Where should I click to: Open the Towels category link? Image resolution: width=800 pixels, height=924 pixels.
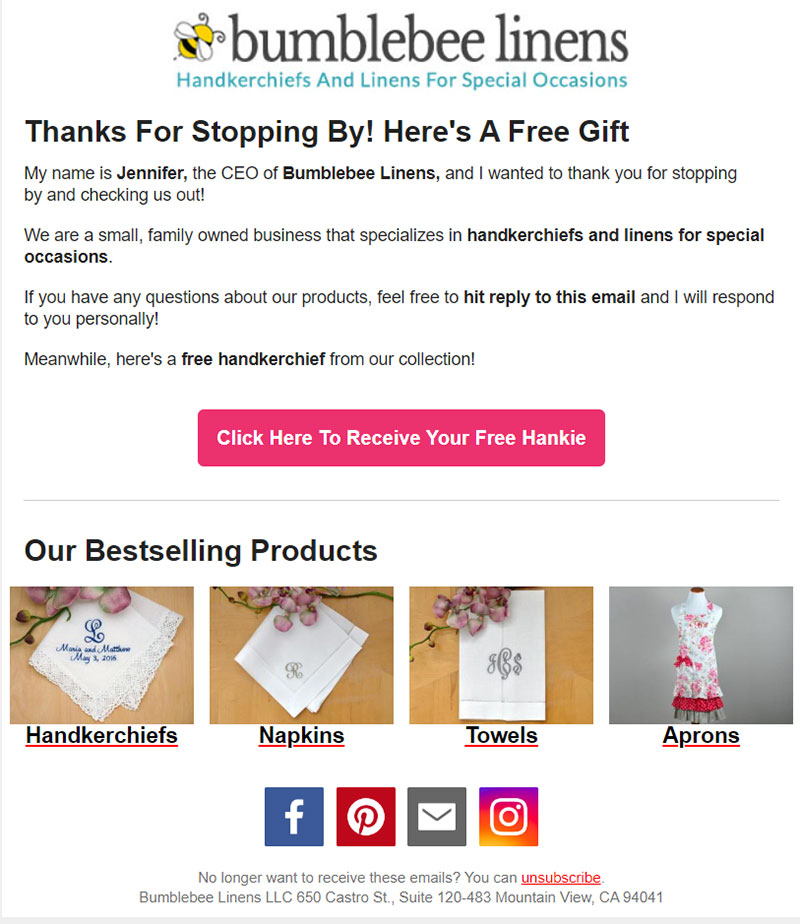click(501, 735)
